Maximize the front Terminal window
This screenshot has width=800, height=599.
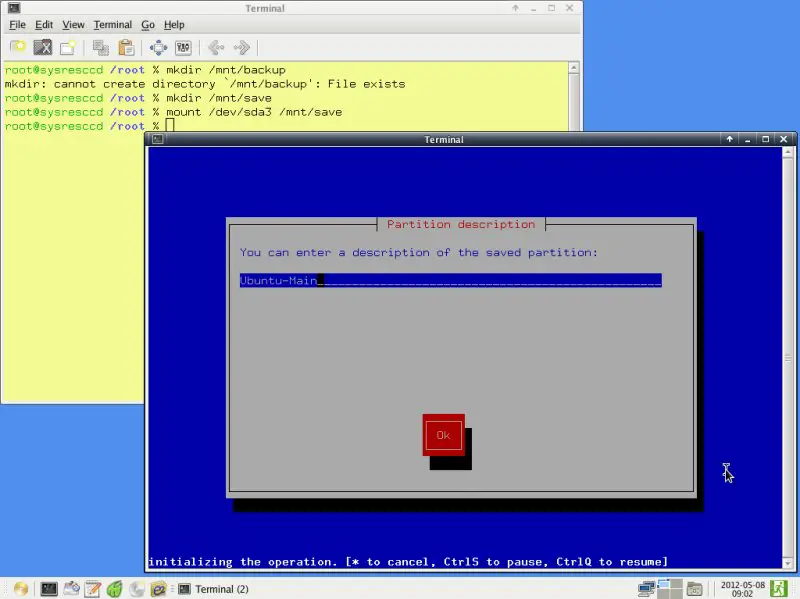pyautogui.click(x=765, y=139)
